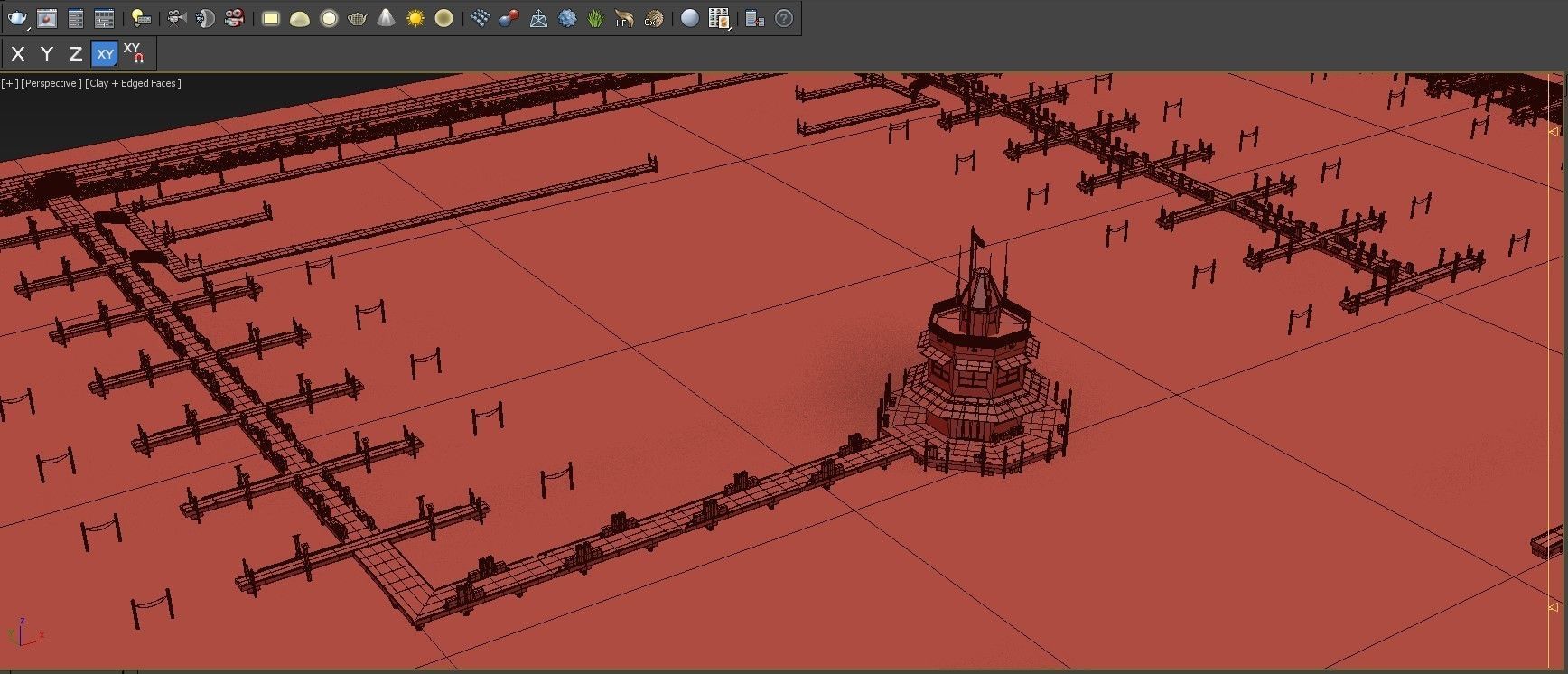Click the green grass fur icon
Viewport: 1568px width, 674px height.
click(596, 18)
